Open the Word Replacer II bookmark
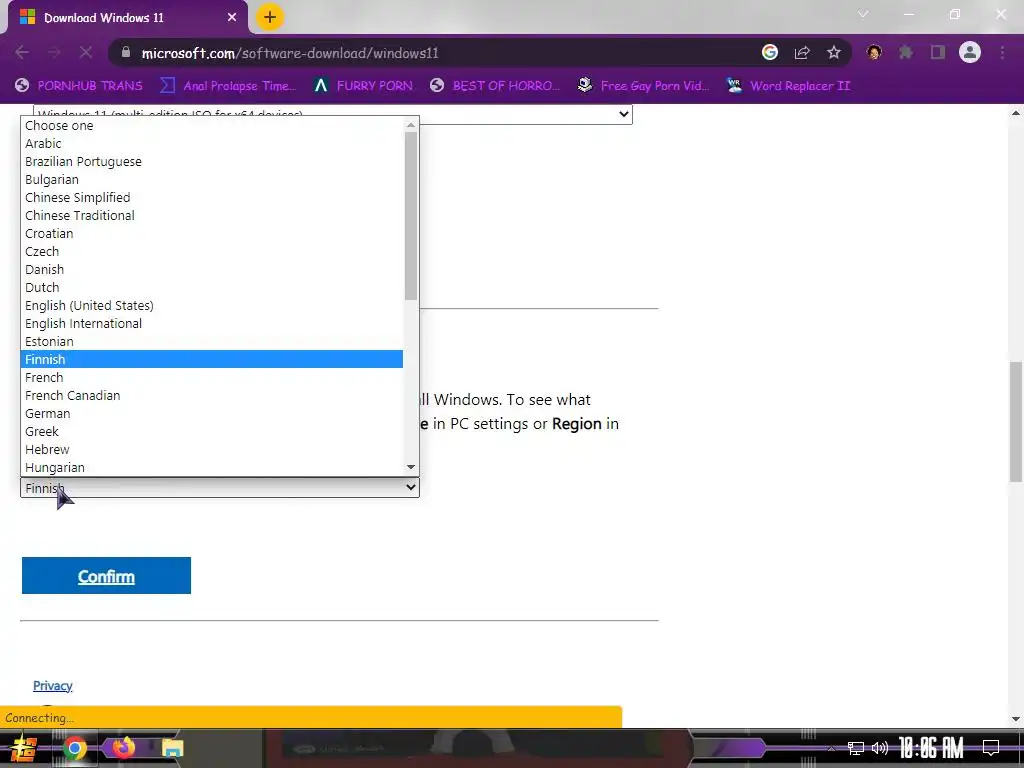Image resolution: width=1024 pixels, height=768 pixels. [x=789, y=86]
